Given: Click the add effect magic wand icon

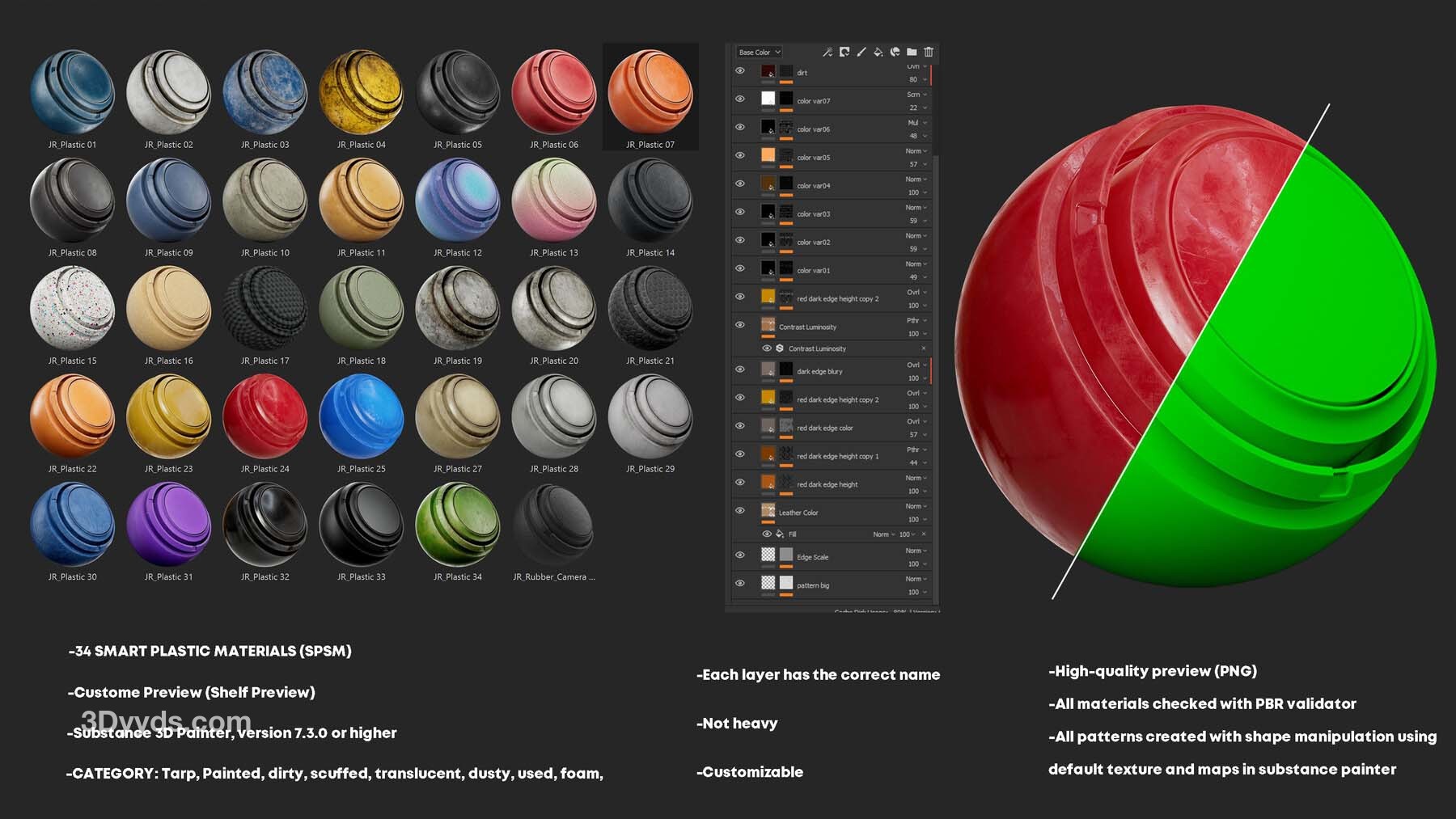Looking at the screenshot, I should coord(827,52).
